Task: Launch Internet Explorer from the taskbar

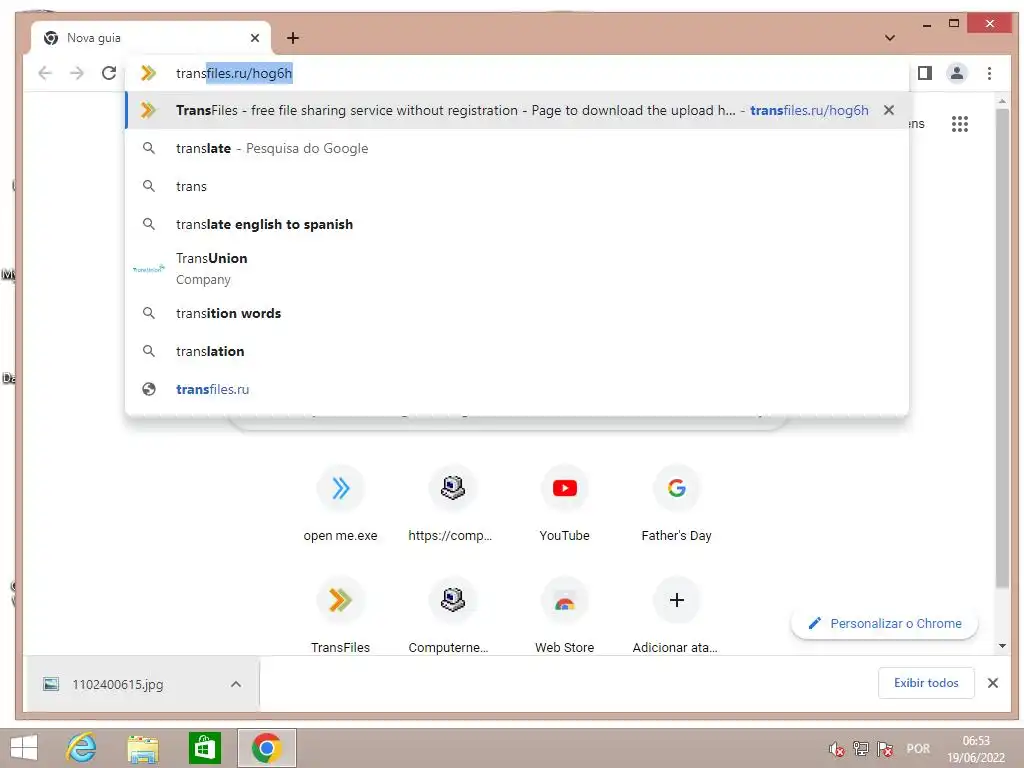Action: 81,748
